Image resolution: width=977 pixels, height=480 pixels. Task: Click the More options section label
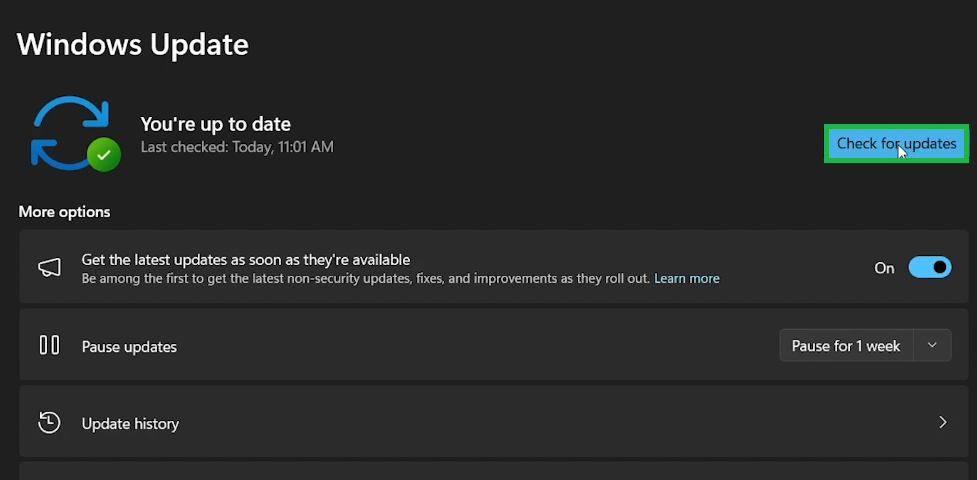tap(64, 212)
